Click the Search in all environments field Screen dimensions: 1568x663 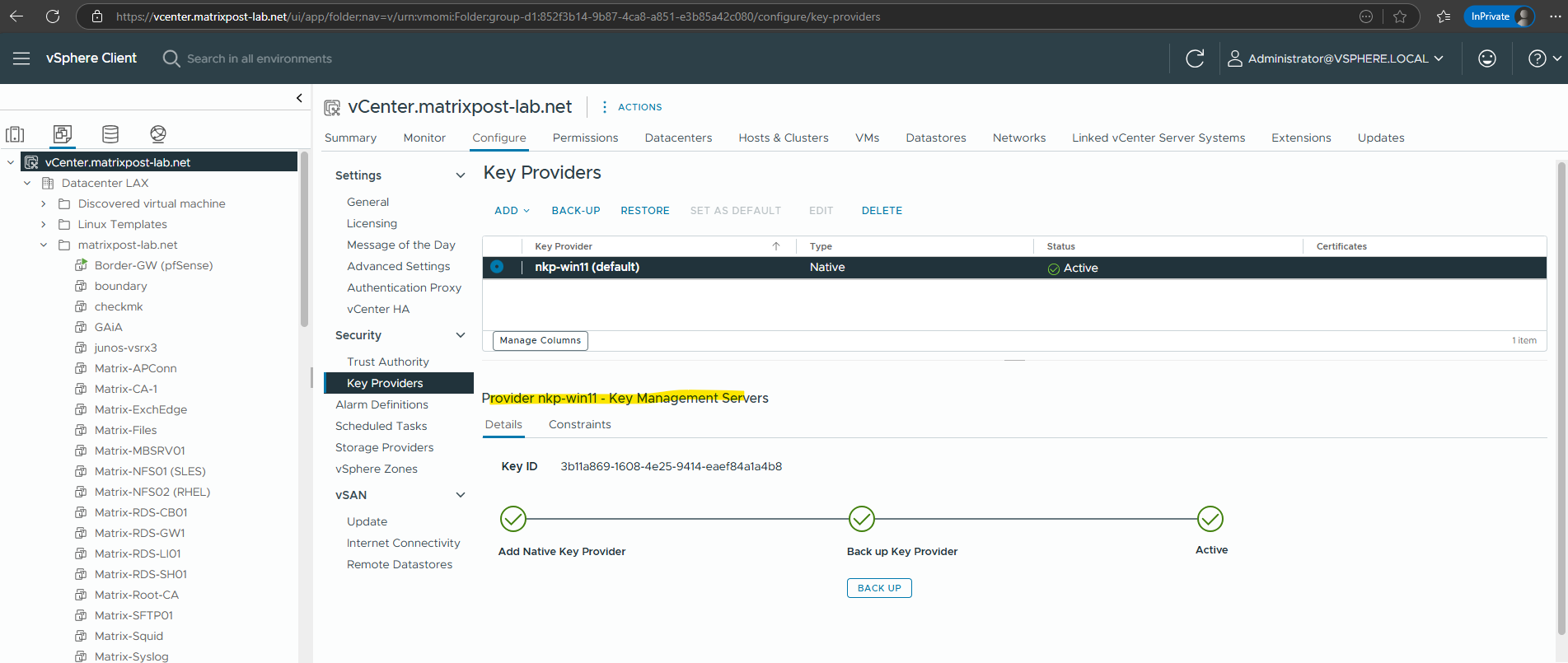(260, 58)
